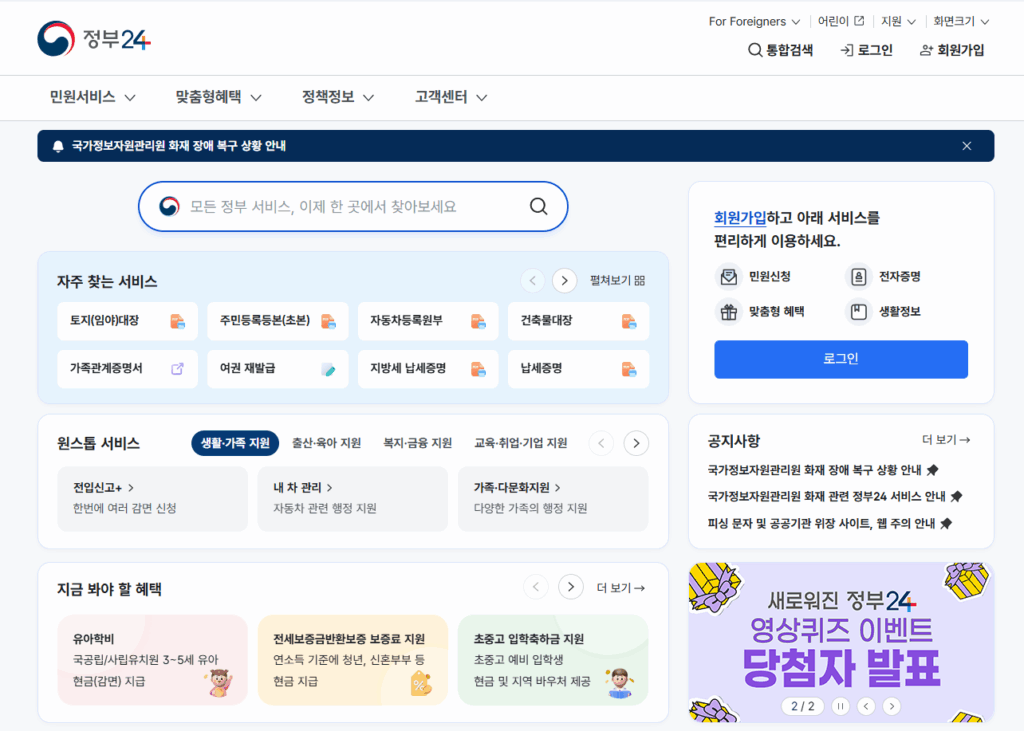Image resolution: width=1024 pixels, height=731 pixels.
Task: Click the 민원신청 icon
Action: [x=729, y=277]
